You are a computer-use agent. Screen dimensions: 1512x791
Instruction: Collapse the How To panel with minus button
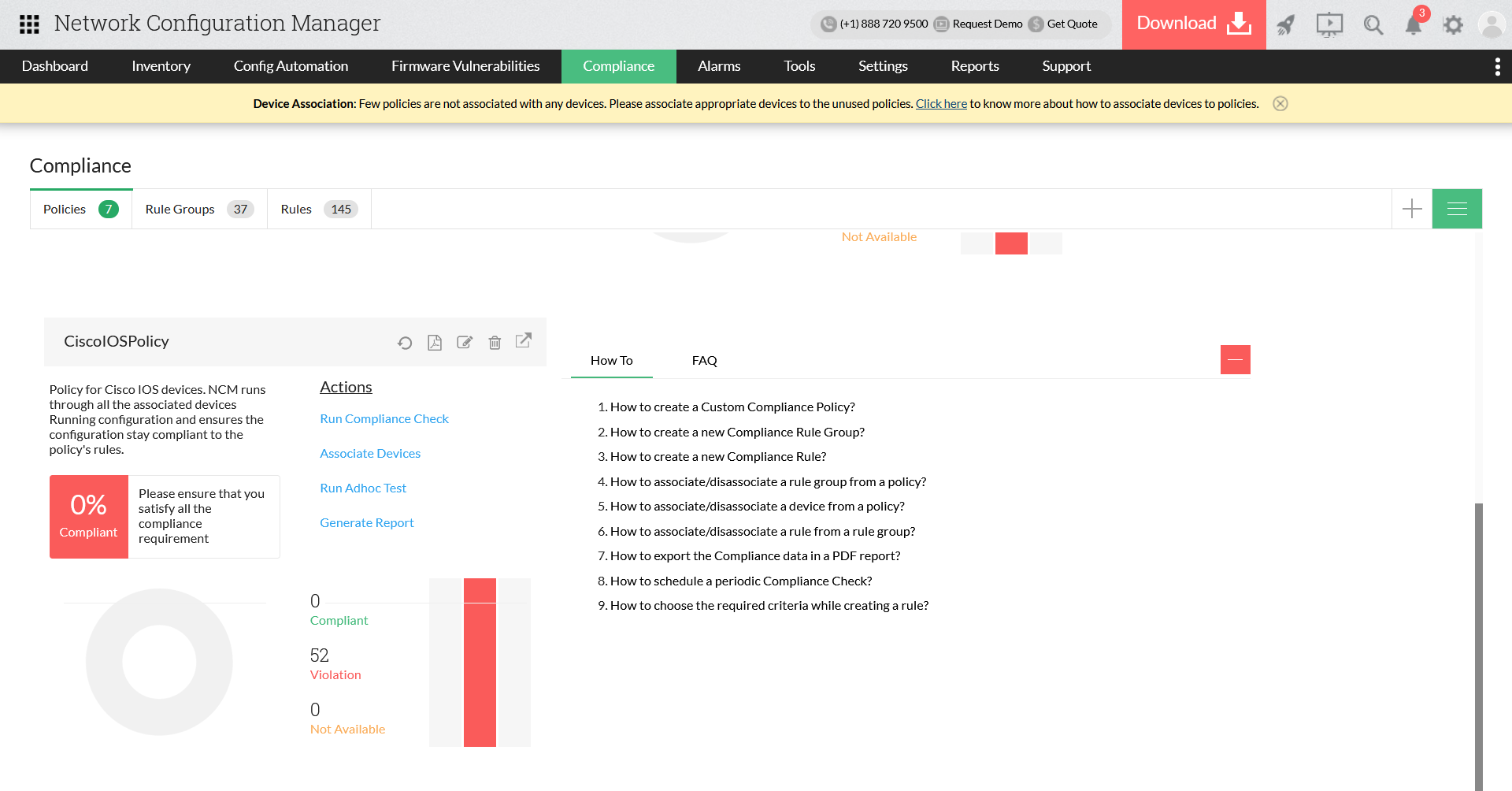click(x=1235, y=359)
